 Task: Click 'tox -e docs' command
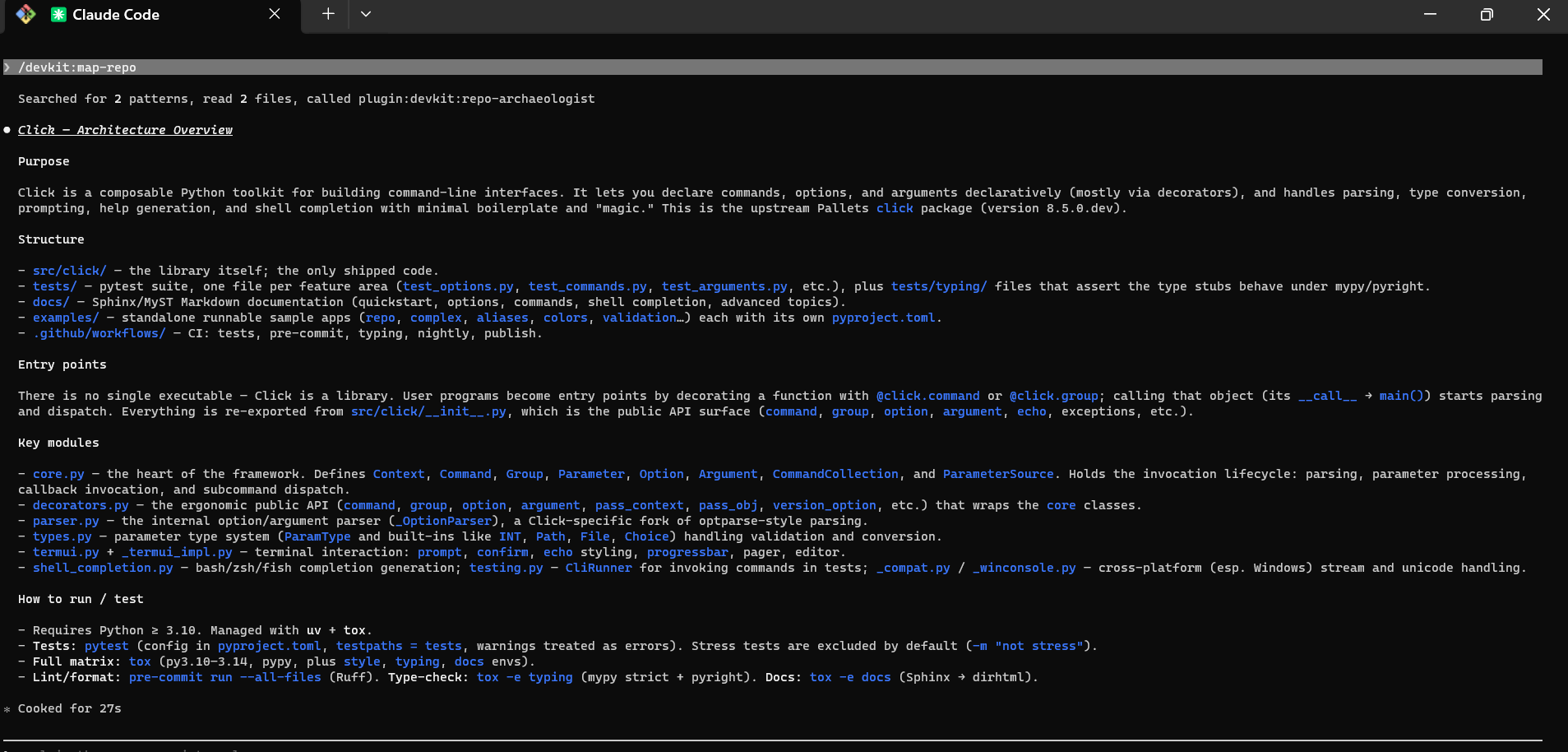[x=850, y=677]
